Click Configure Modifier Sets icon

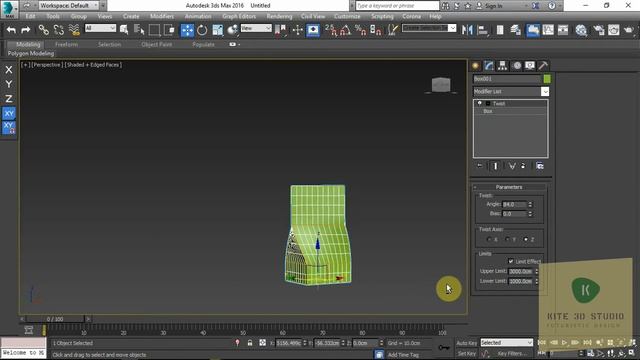pos(540,166)
